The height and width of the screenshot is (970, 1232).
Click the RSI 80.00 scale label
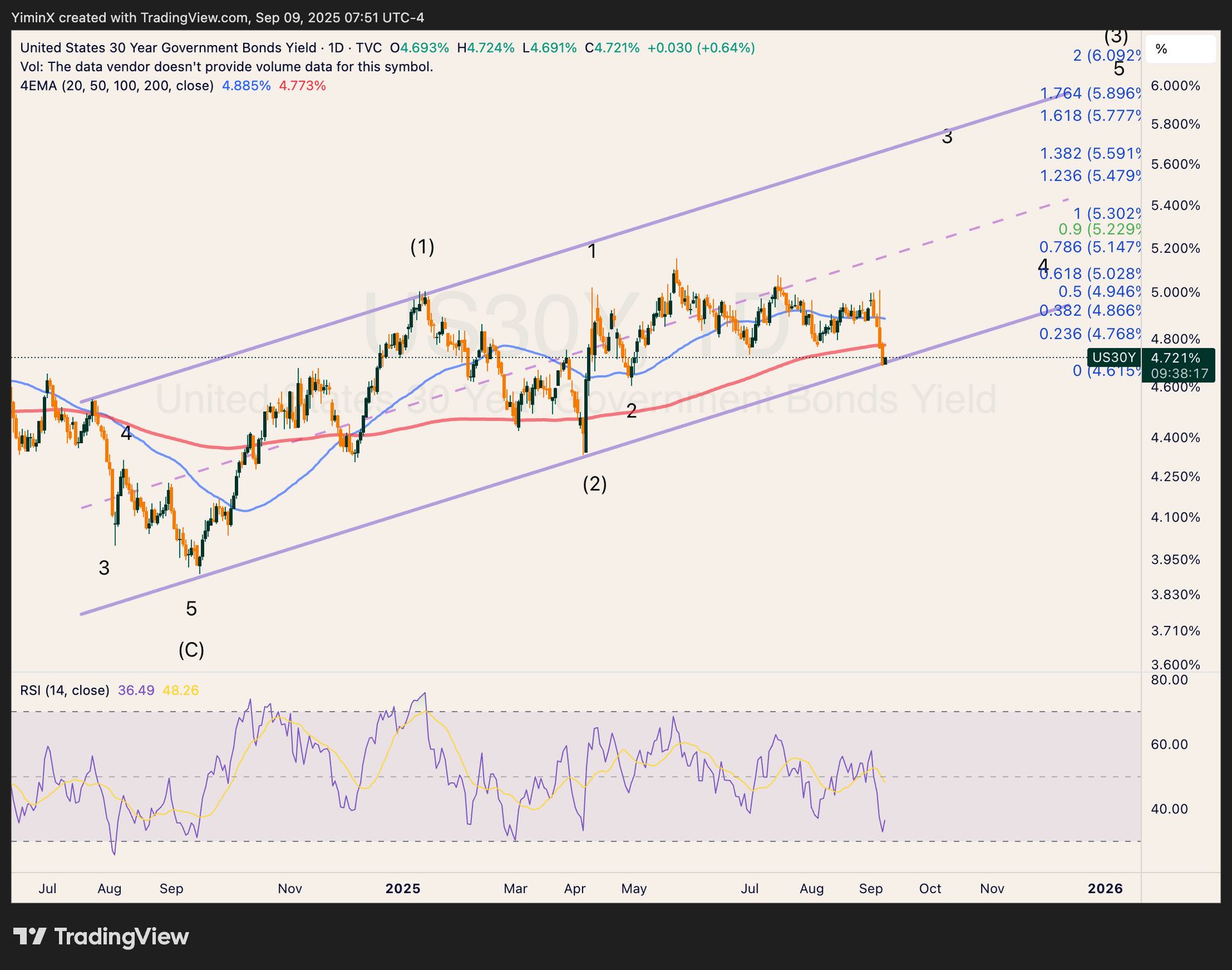[x=1169, y=680]
